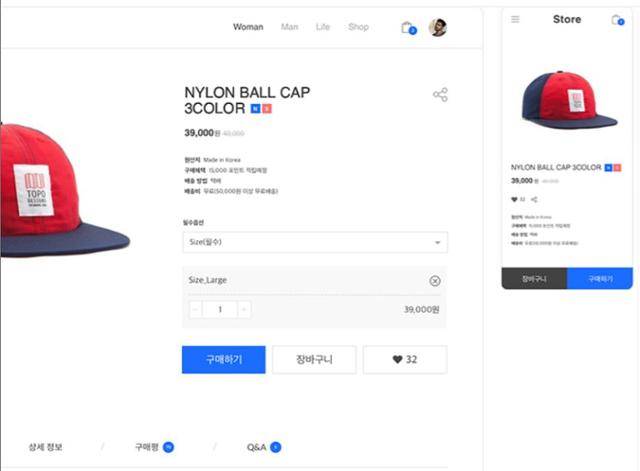
Task: Go to the Man menu
Action: point(290,27)
